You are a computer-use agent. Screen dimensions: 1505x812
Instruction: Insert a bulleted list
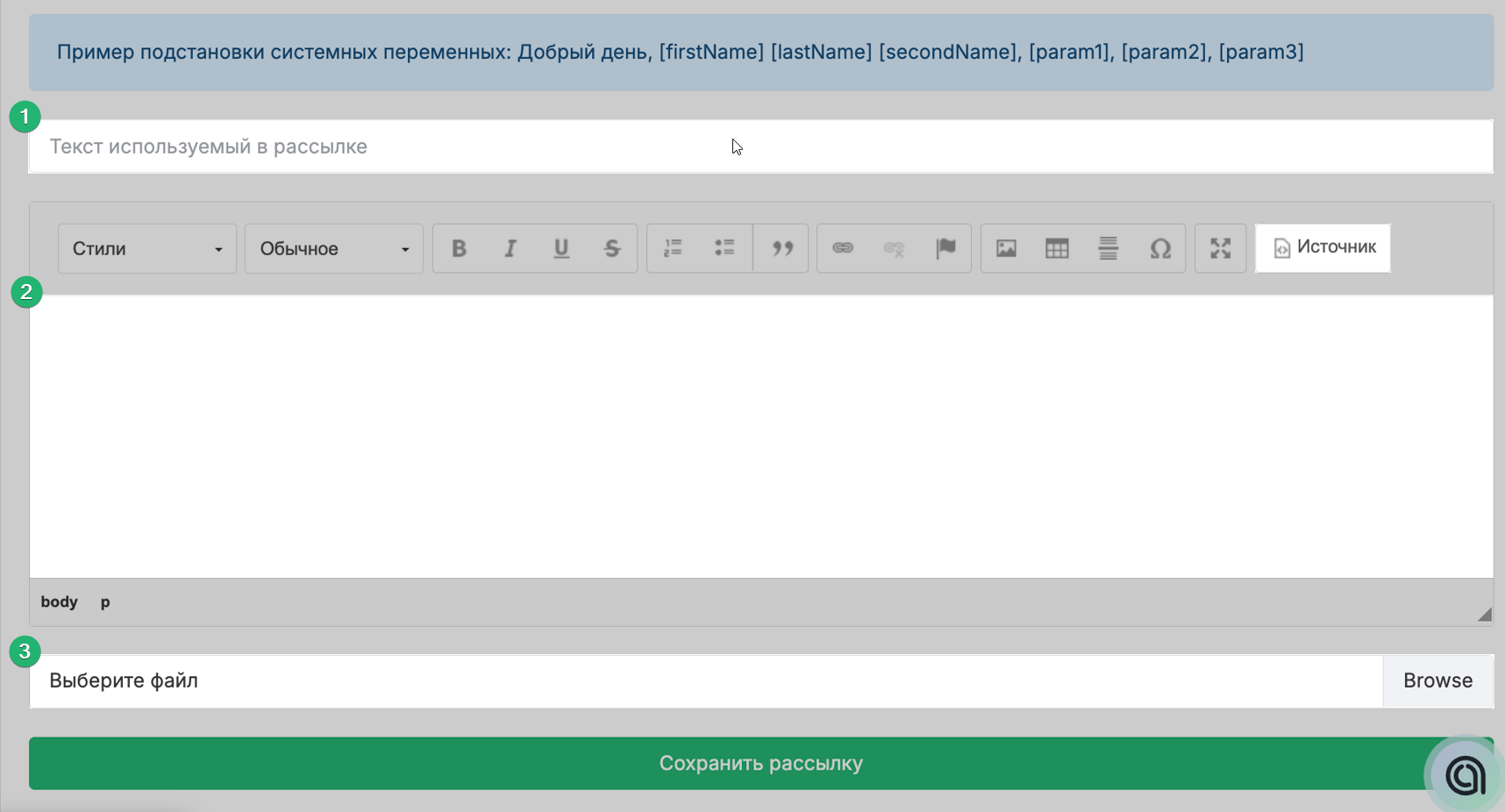pyautogui.click(x=724, y=249)
